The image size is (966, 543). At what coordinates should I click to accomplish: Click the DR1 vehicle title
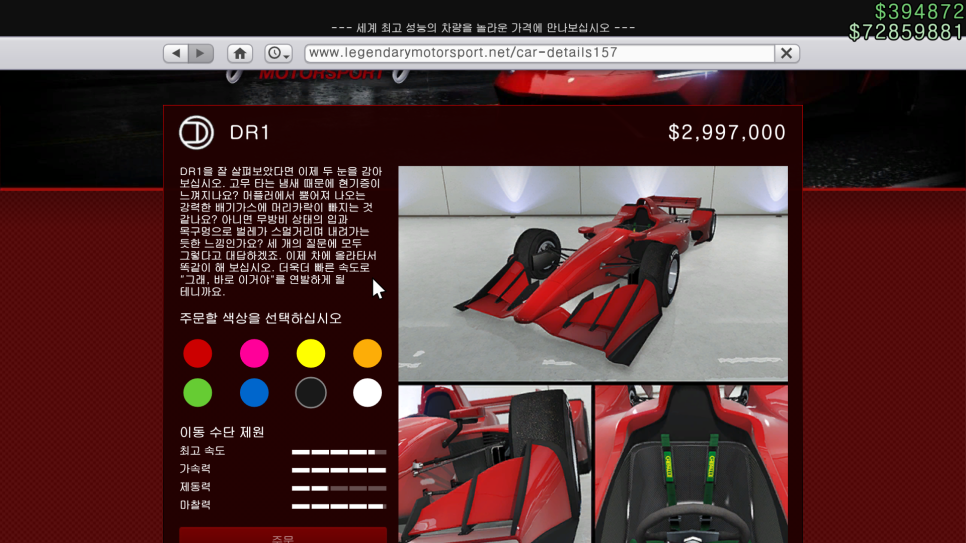click(250, 133)
